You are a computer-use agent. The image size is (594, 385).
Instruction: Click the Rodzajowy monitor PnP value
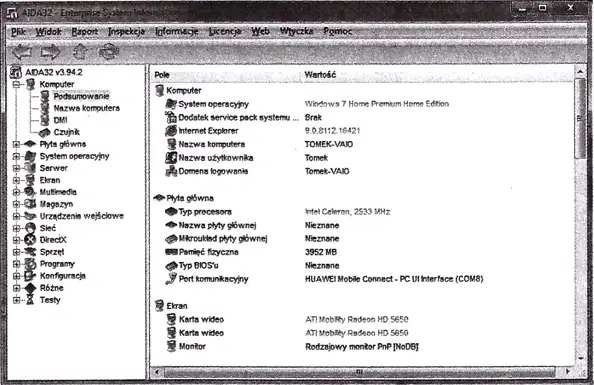[362, 346]
